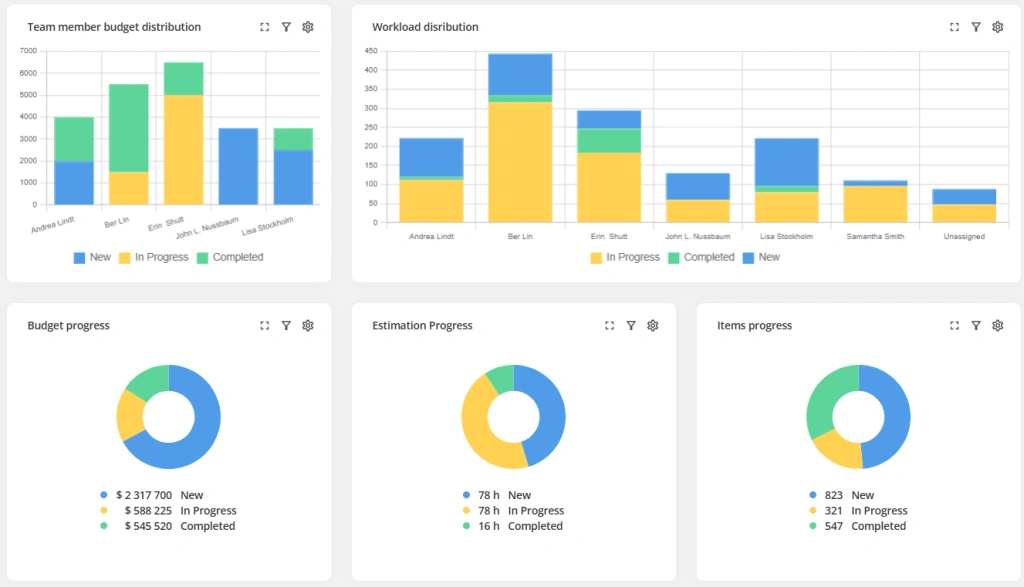This screenshot has width=1024, height=587.
Task: Toggle New series in team budget legend
Action: (x=92, y=257)
